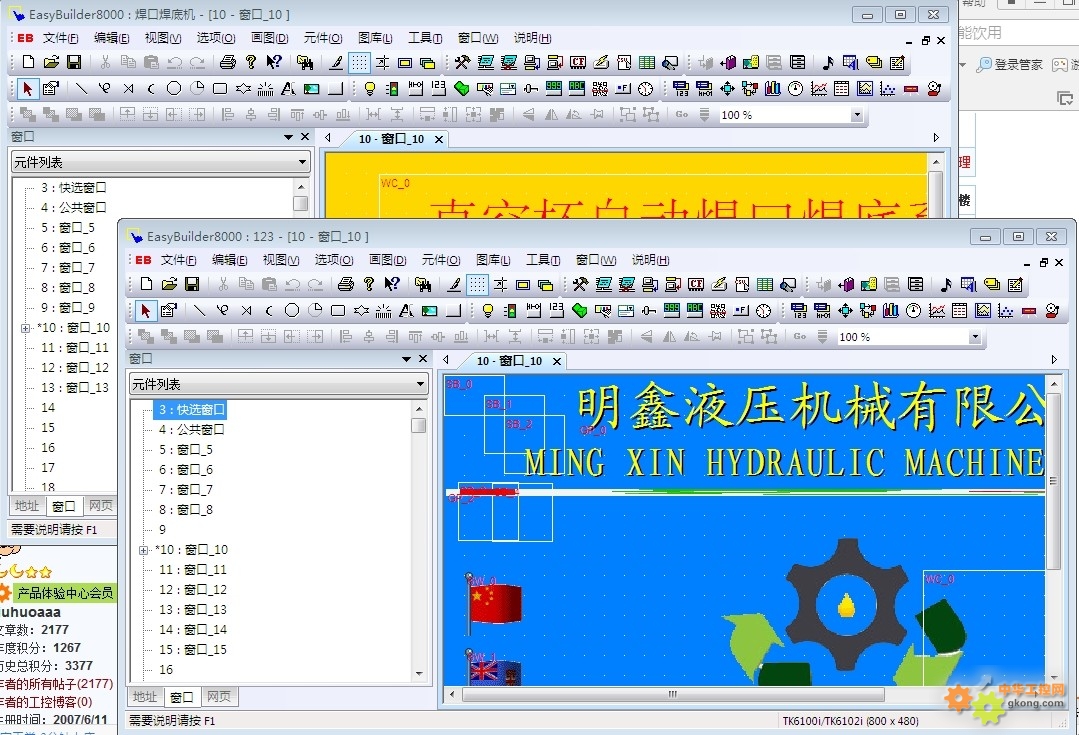Image resolution: width=1079 pixels, height=735 pixels.
Task: Click Open folder icon in front 123 window
Action: click(x=169, y=284)
